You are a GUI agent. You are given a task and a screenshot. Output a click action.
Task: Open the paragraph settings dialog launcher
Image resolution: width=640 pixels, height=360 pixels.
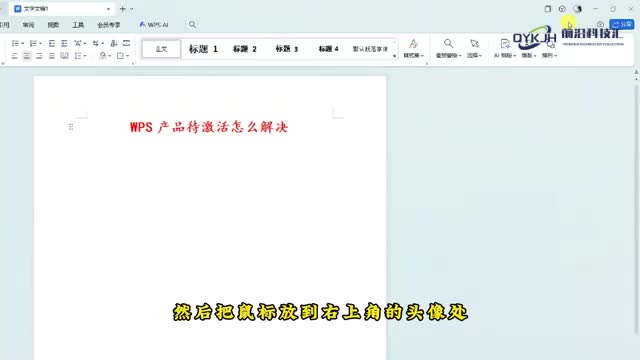[x=133, y=63]
